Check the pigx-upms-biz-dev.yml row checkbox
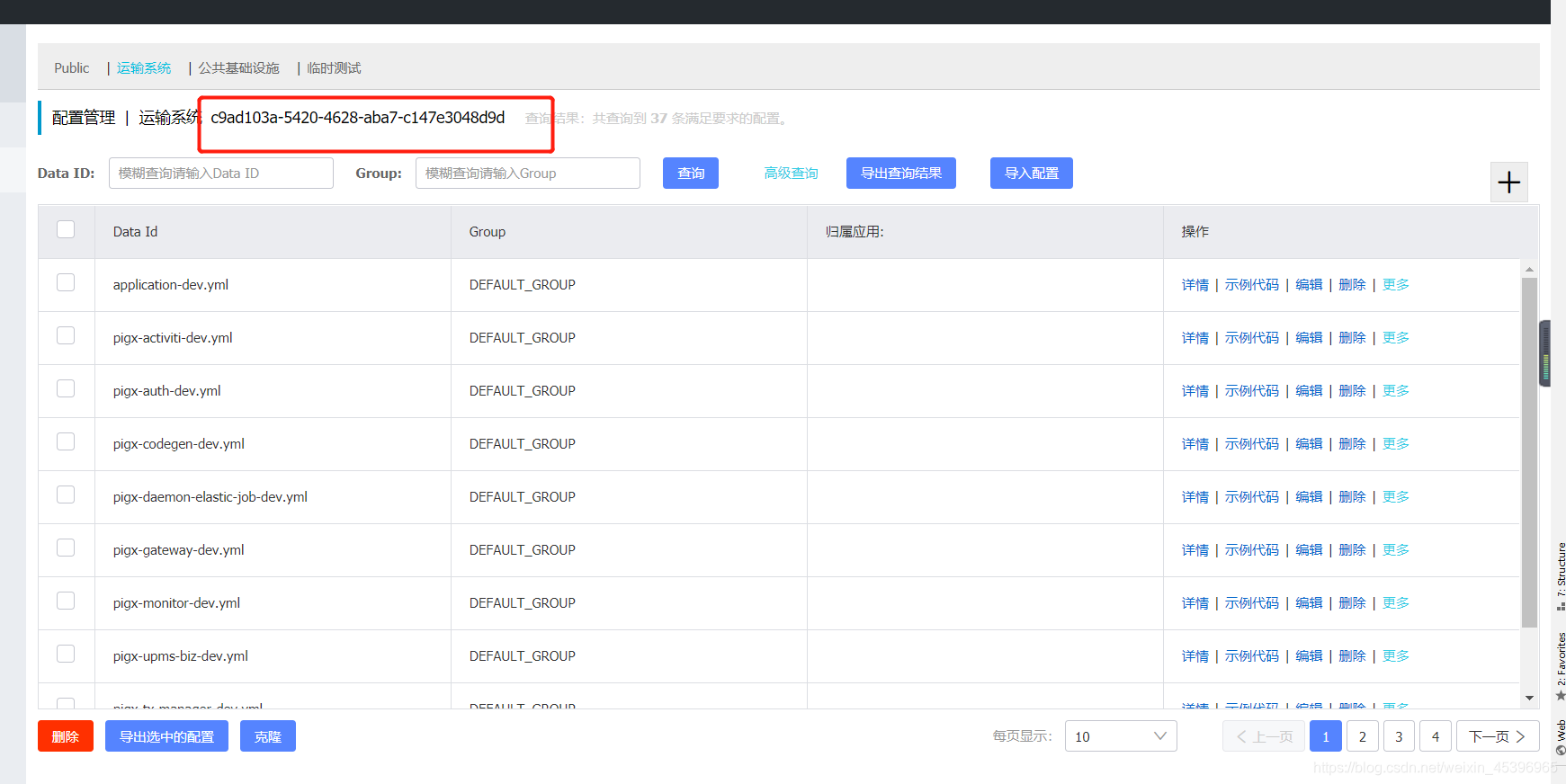The image size is (1566, 784). click(x=66, y=654)
